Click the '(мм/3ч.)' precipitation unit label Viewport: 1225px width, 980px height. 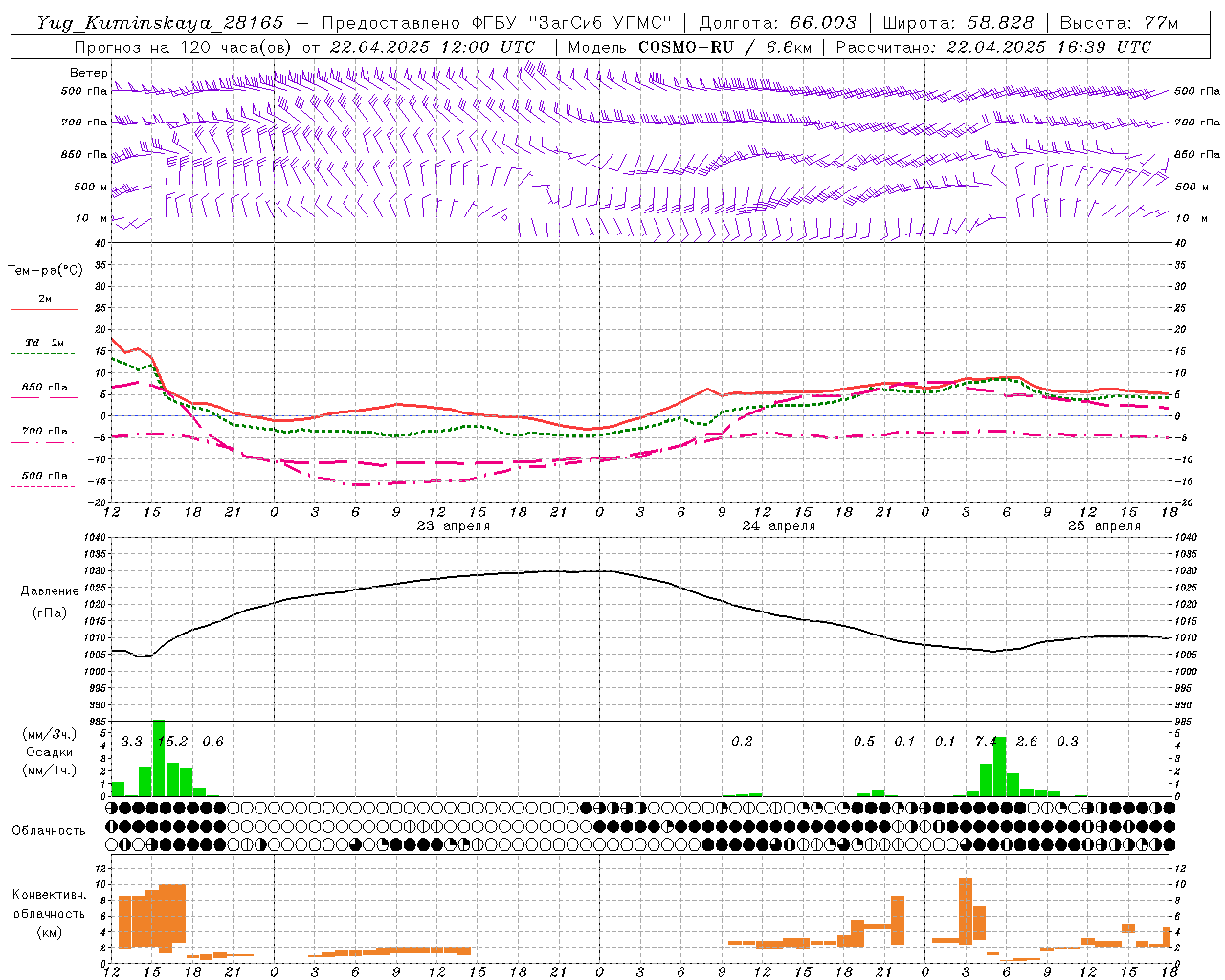(50, 734)
